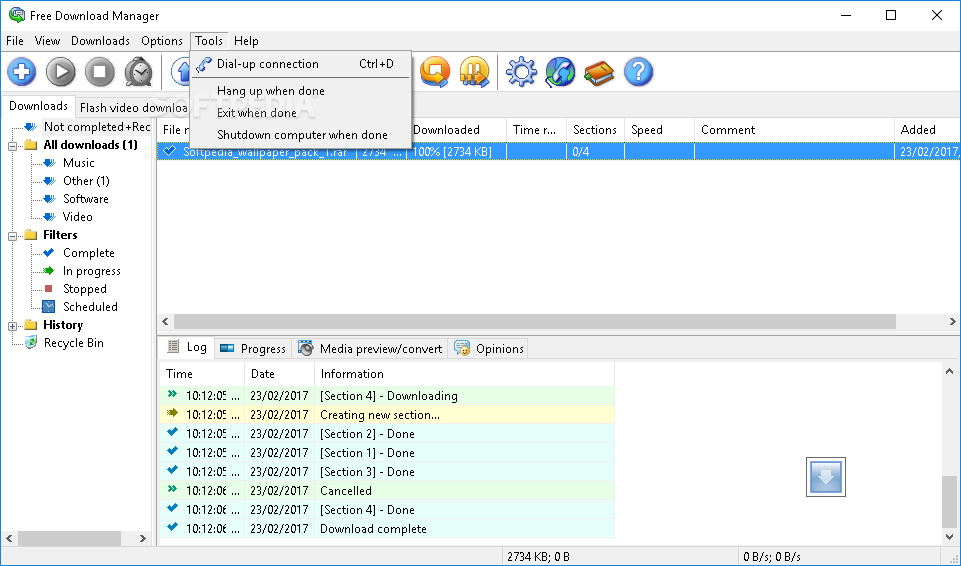Click scroll right arrow of download list
Screen dimensions: 961x566
(x=952, y=321)
